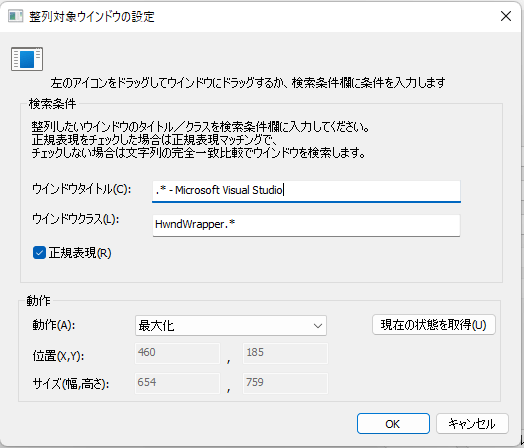
Task: Confirm the settings with OK
Action: coord(393,424)
